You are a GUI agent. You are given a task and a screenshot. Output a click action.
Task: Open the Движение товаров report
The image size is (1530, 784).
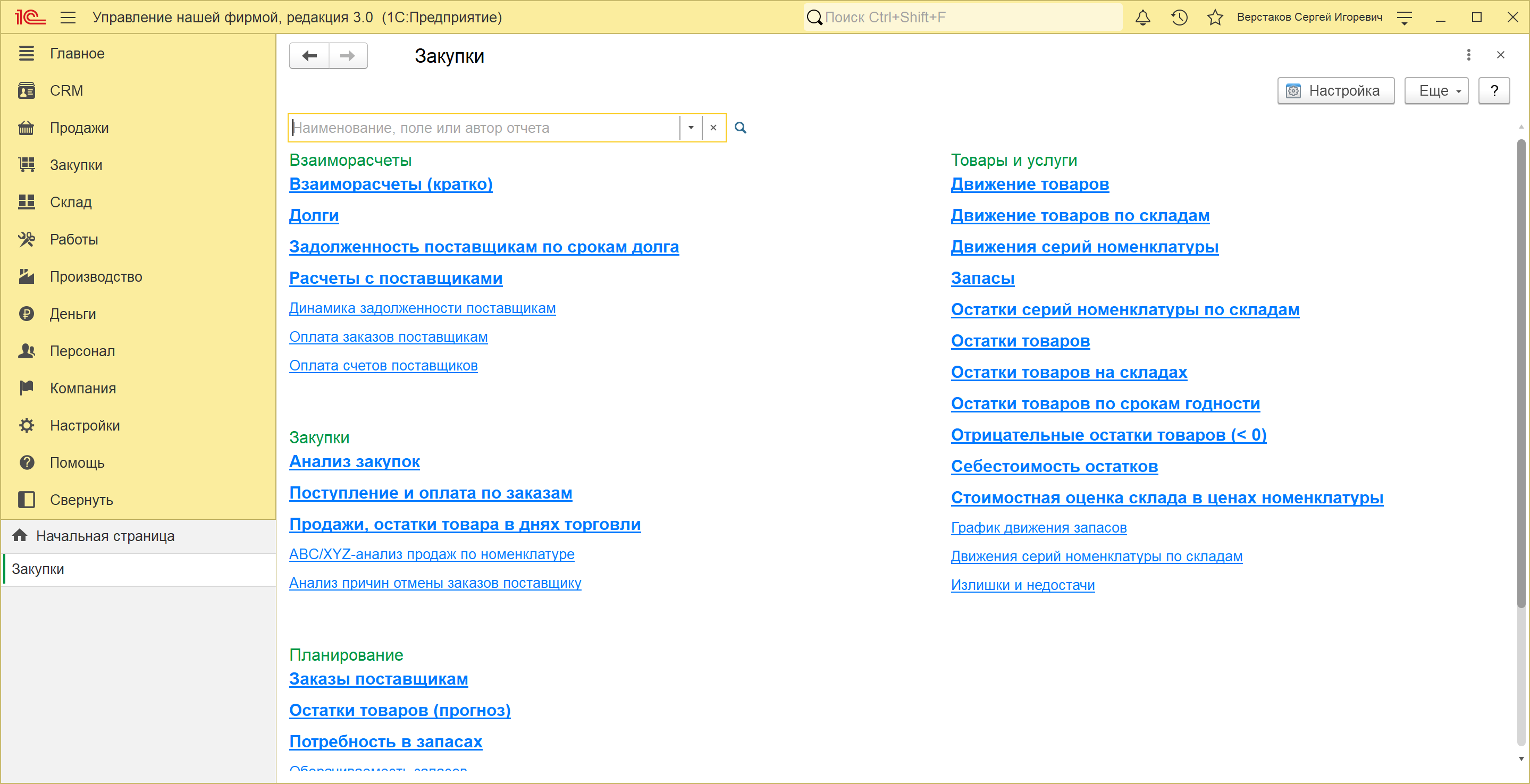coord(1030,184)
